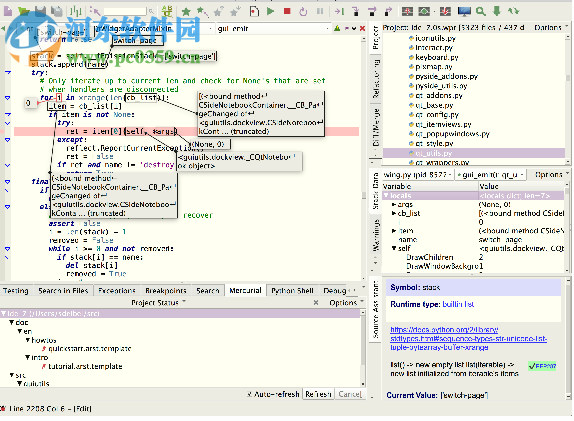The image size is (574, 421).
Task: Switch to the Python Shell tab
Action: coord(292,291)
